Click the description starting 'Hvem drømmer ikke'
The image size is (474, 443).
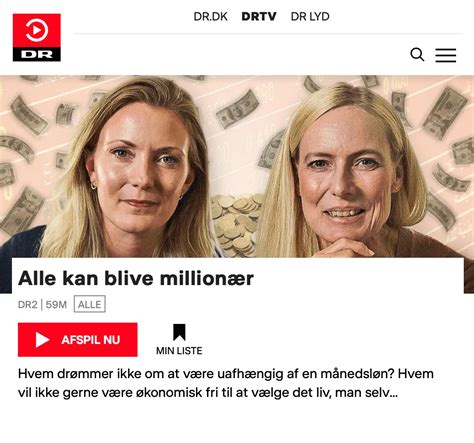point(226,383)
